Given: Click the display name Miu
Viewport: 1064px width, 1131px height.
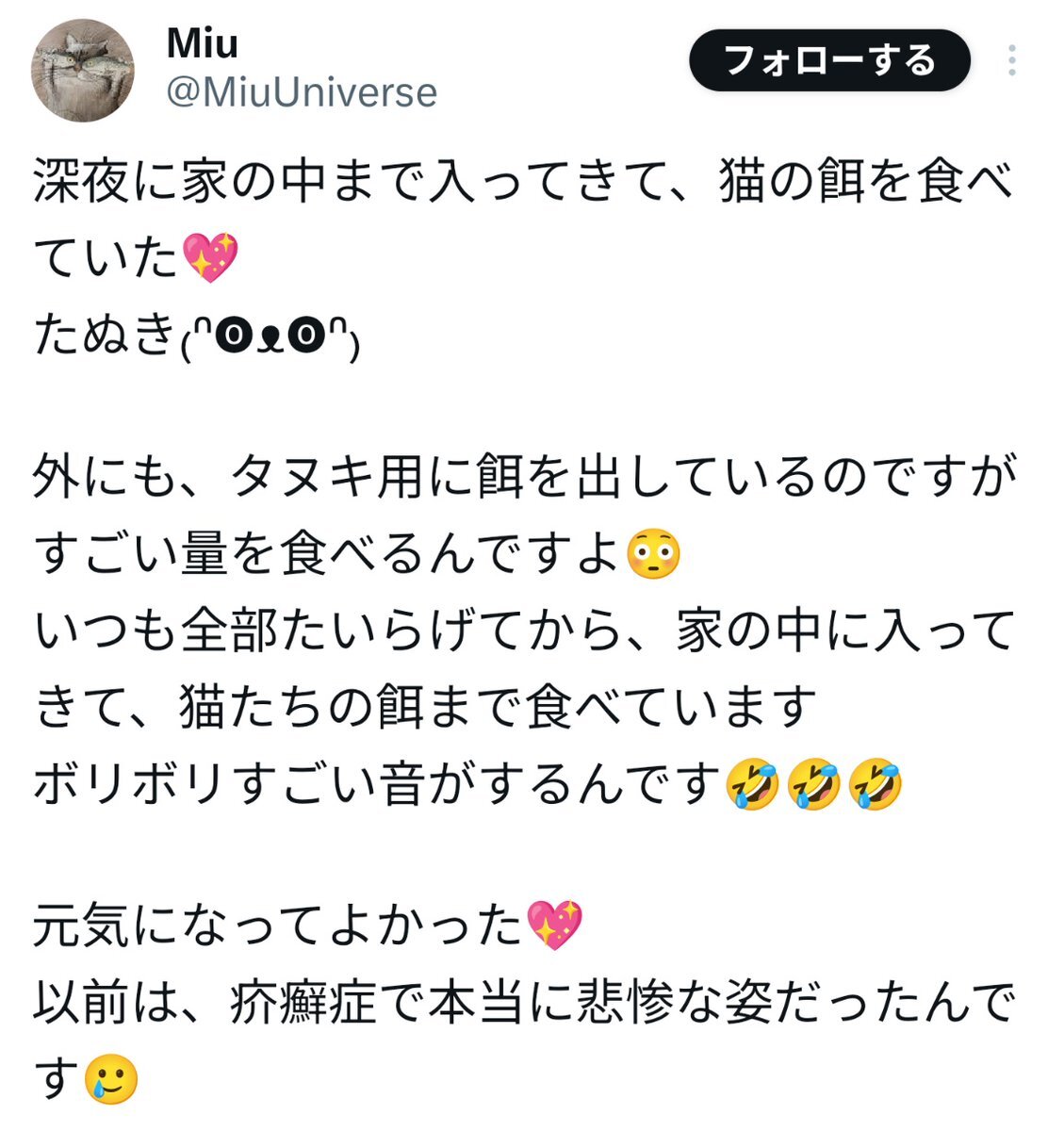Looking at the screenshot, I should (202, 43).
